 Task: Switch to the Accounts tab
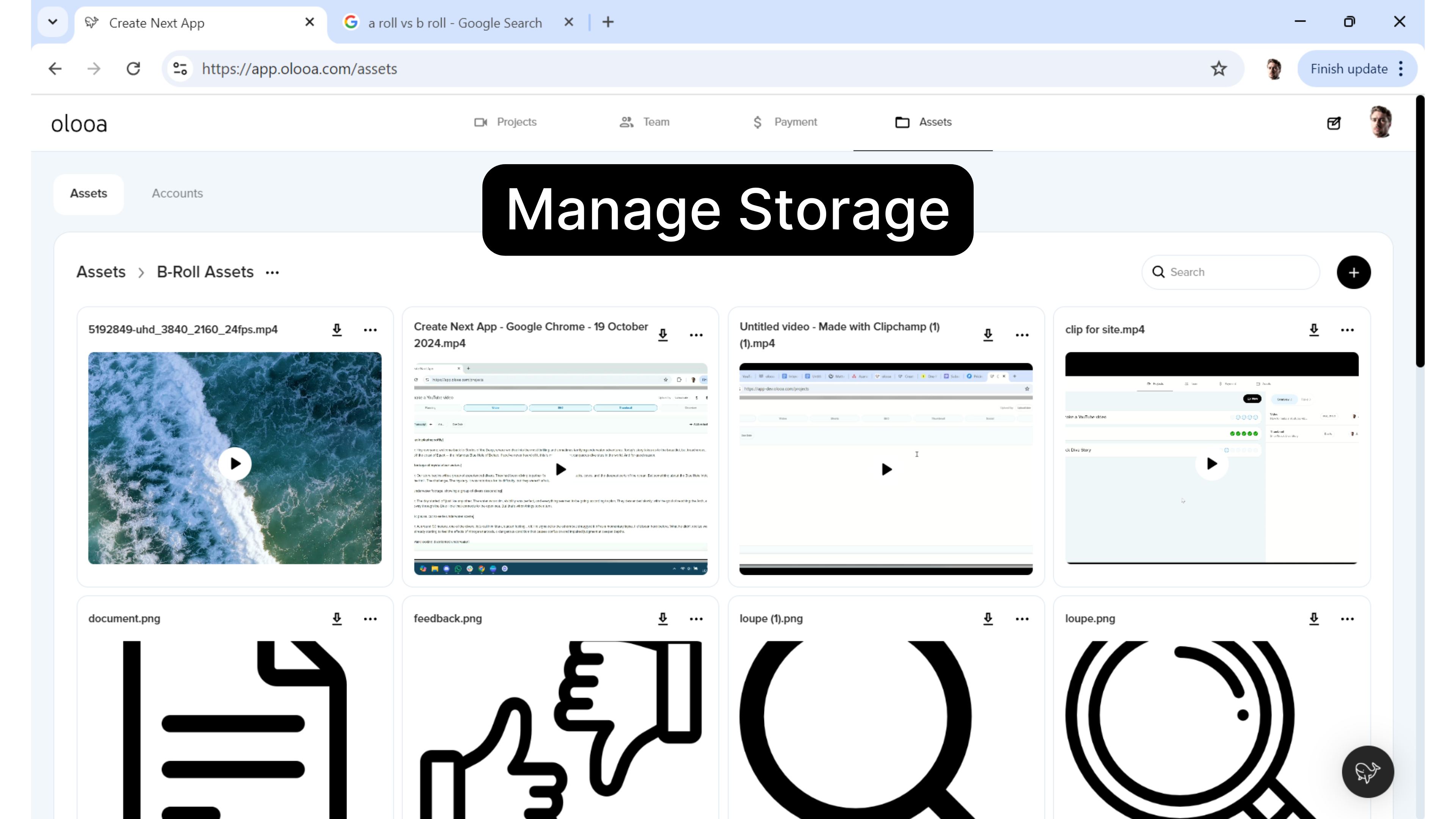click(x=177, y=193)
